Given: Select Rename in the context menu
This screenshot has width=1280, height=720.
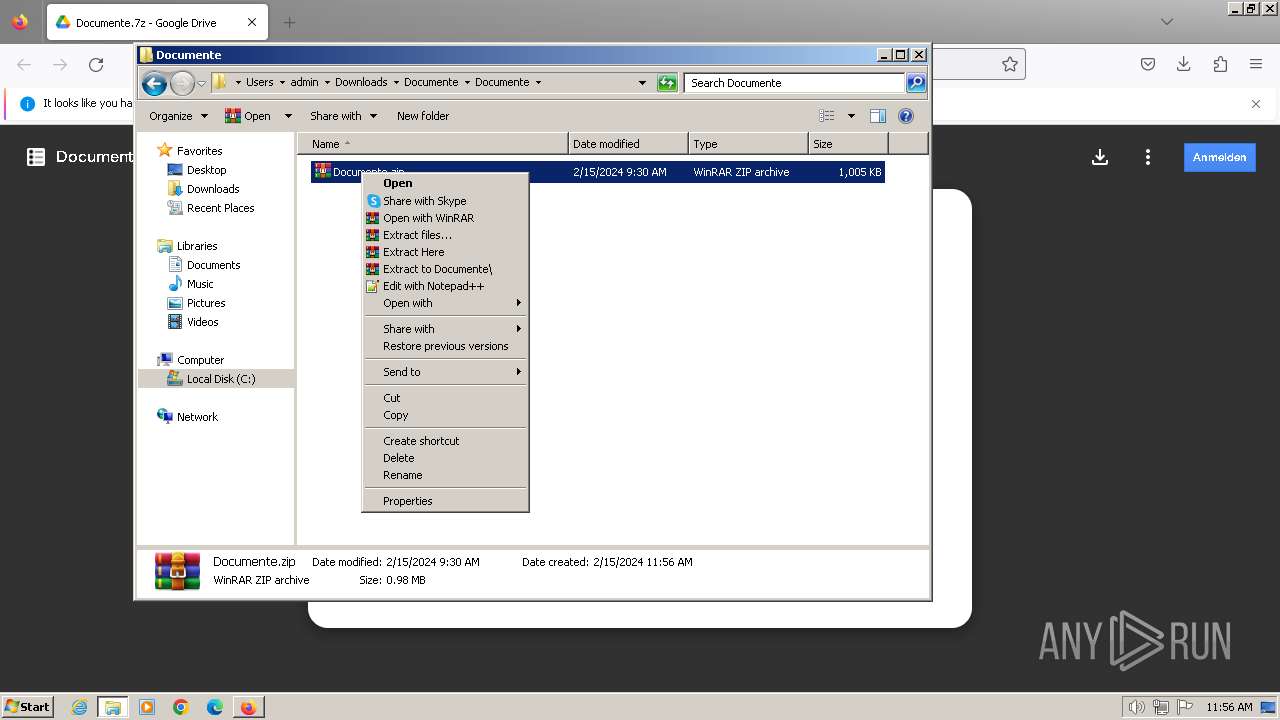Looking at the screenshot, I should [445, 475].
